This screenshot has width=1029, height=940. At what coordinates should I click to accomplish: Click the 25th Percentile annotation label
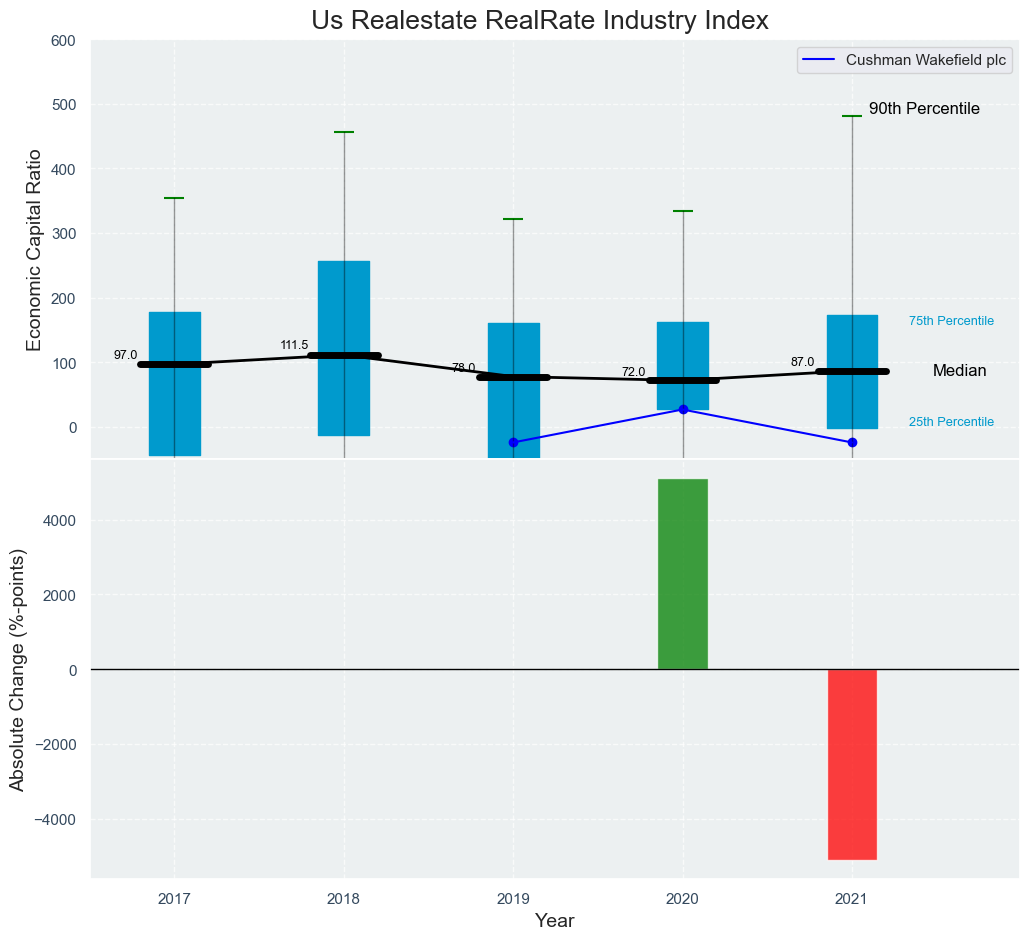point(951,422)
